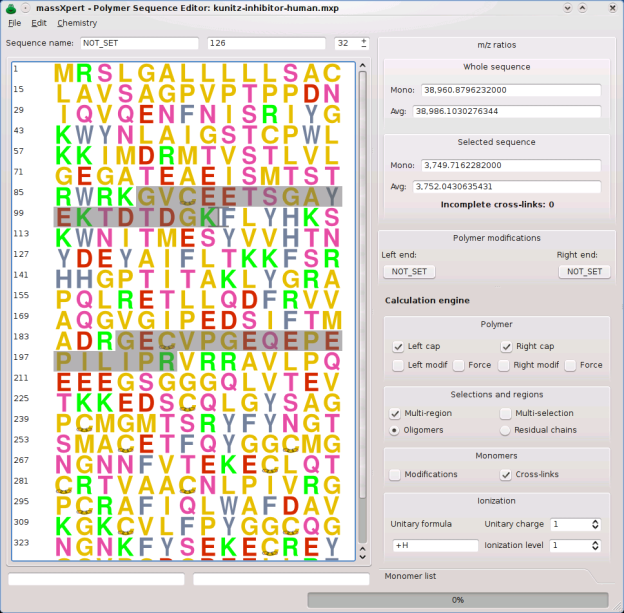
Task: Click the red E monomer starting row 211
Action: 65,383
